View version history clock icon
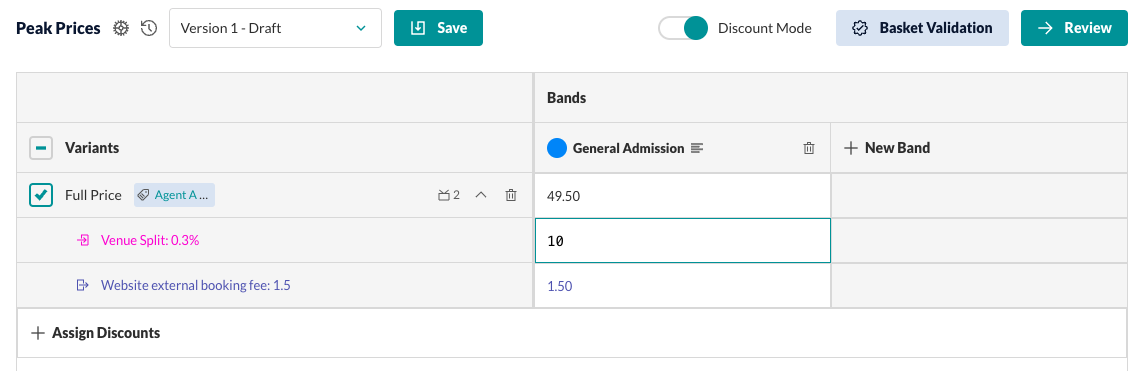 pyautogui.click(x=149, y=28)
